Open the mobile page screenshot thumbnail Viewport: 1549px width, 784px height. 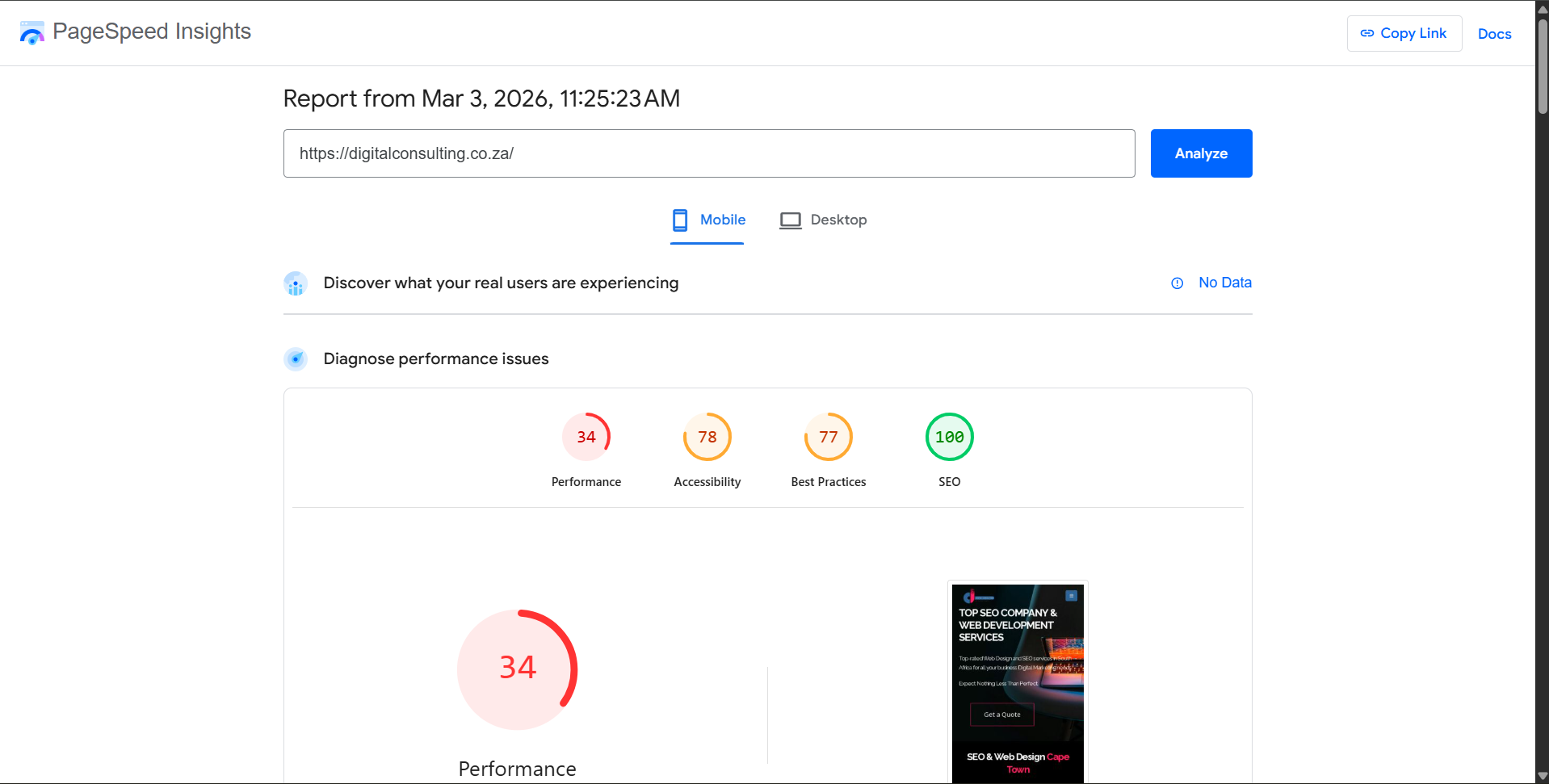coord(1018,683)
